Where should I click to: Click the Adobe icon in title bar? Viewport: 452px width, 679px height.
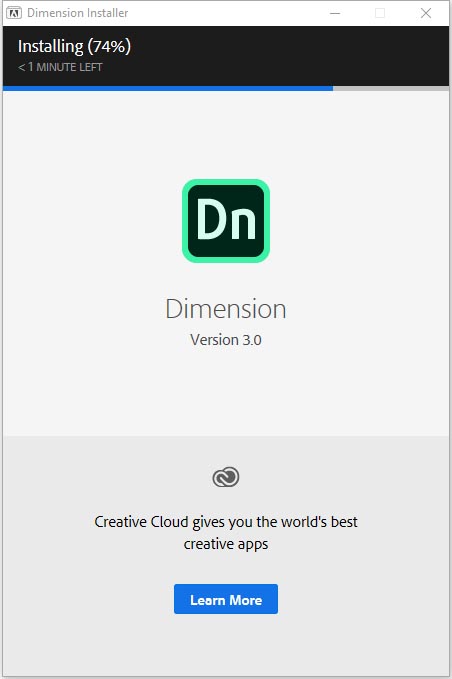(14, 13)
